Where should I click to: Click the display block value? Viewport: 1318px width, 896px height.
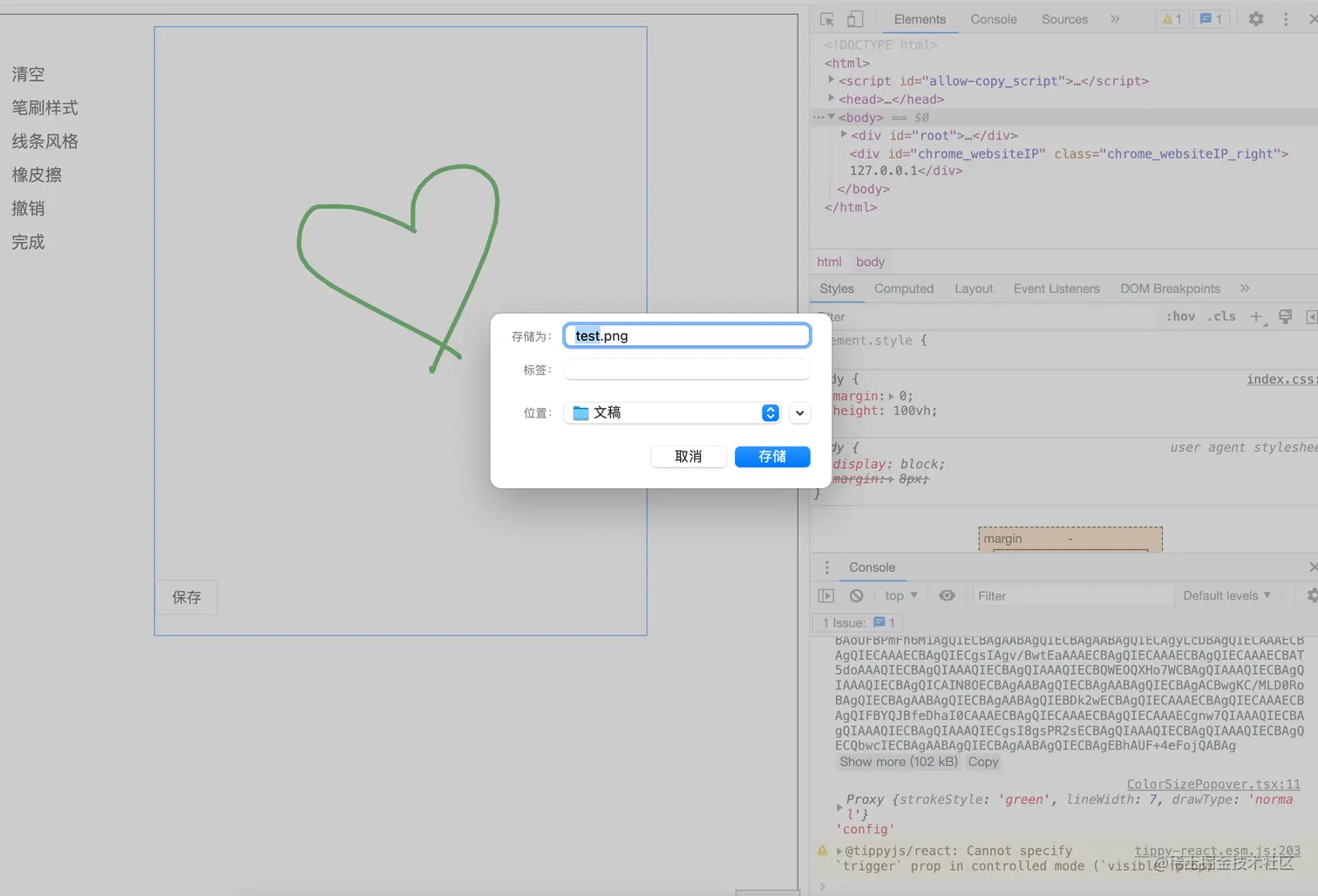920,464
